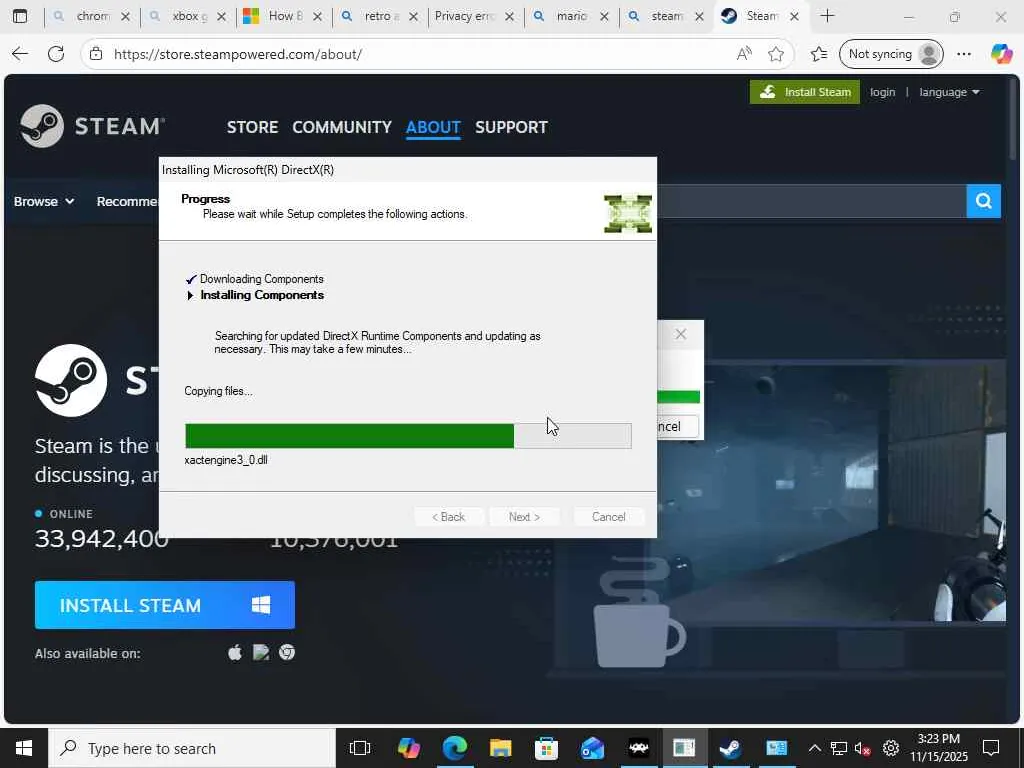Click the network tray icon
Viewport: 1024px width, 768px height.
coord(839,748)
